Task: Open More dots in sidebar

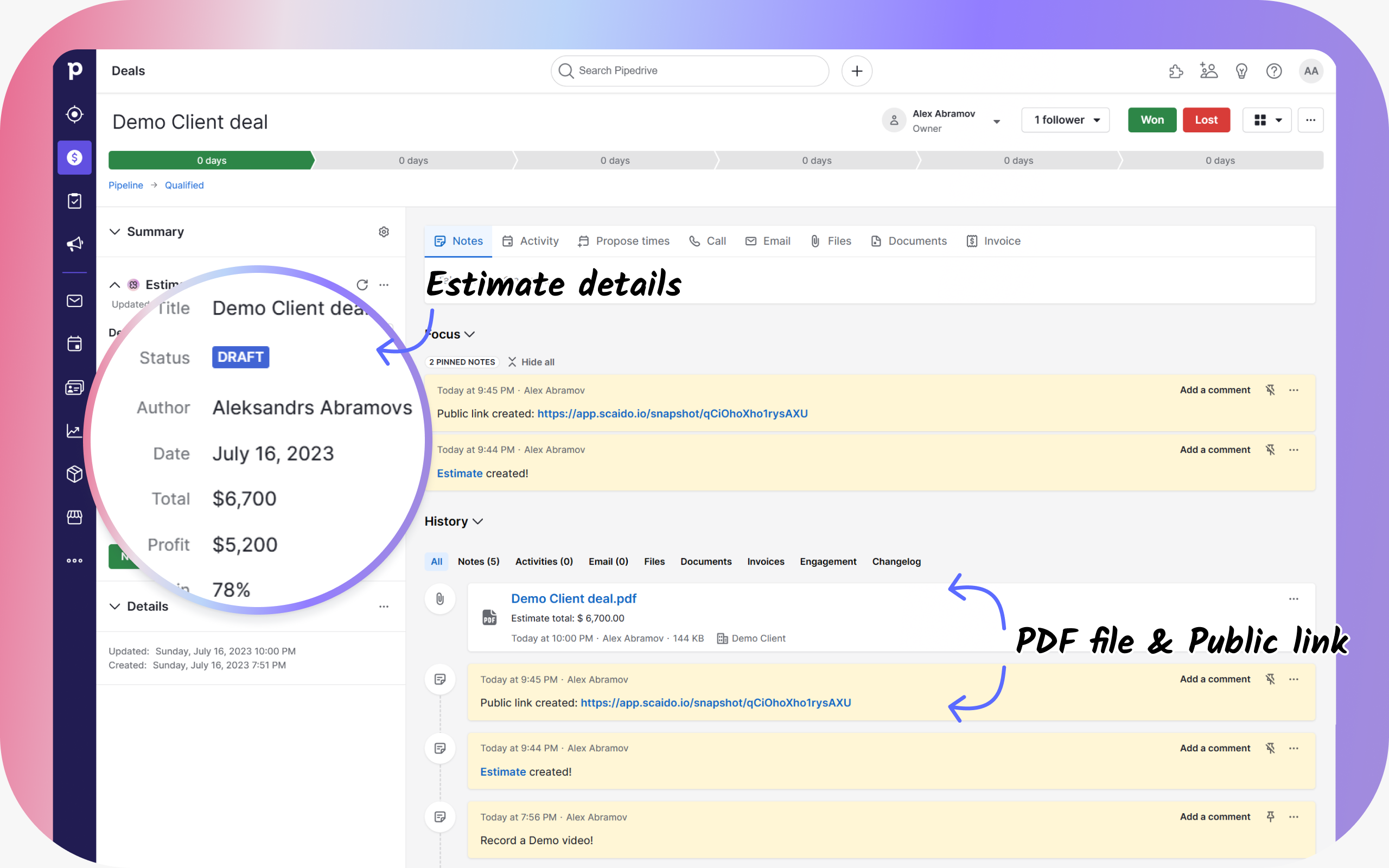Action: [75, 560]
